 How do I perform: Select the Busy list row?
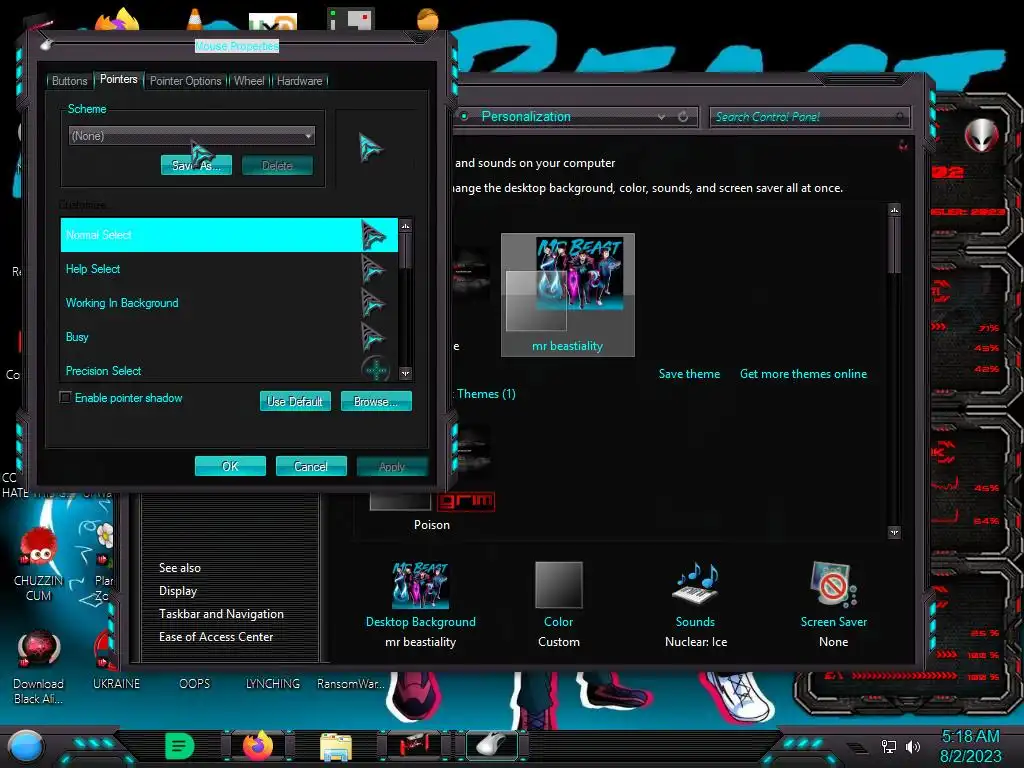click(x=229, y=337)
